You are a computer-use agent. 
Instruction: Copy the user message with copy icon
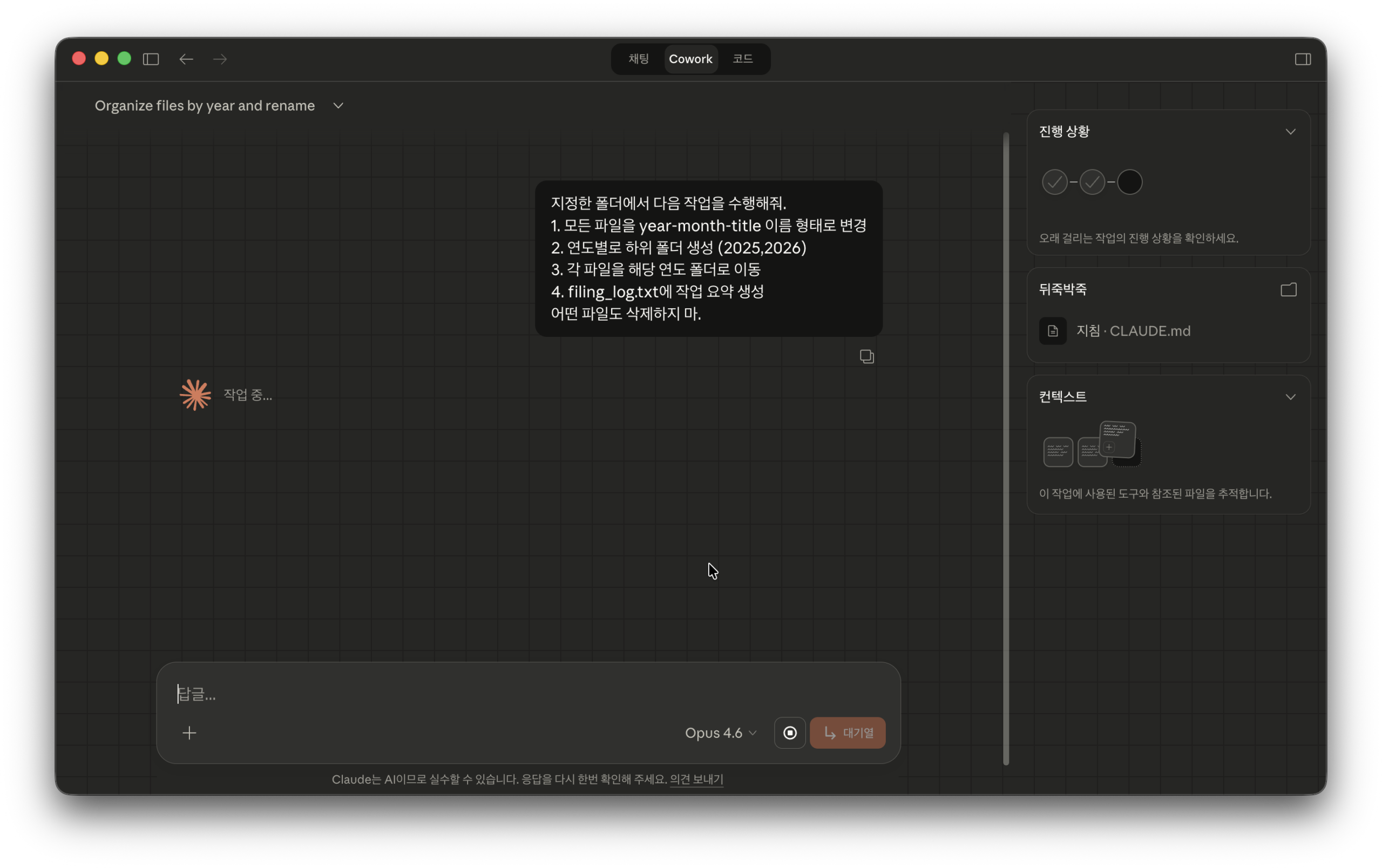866,356
